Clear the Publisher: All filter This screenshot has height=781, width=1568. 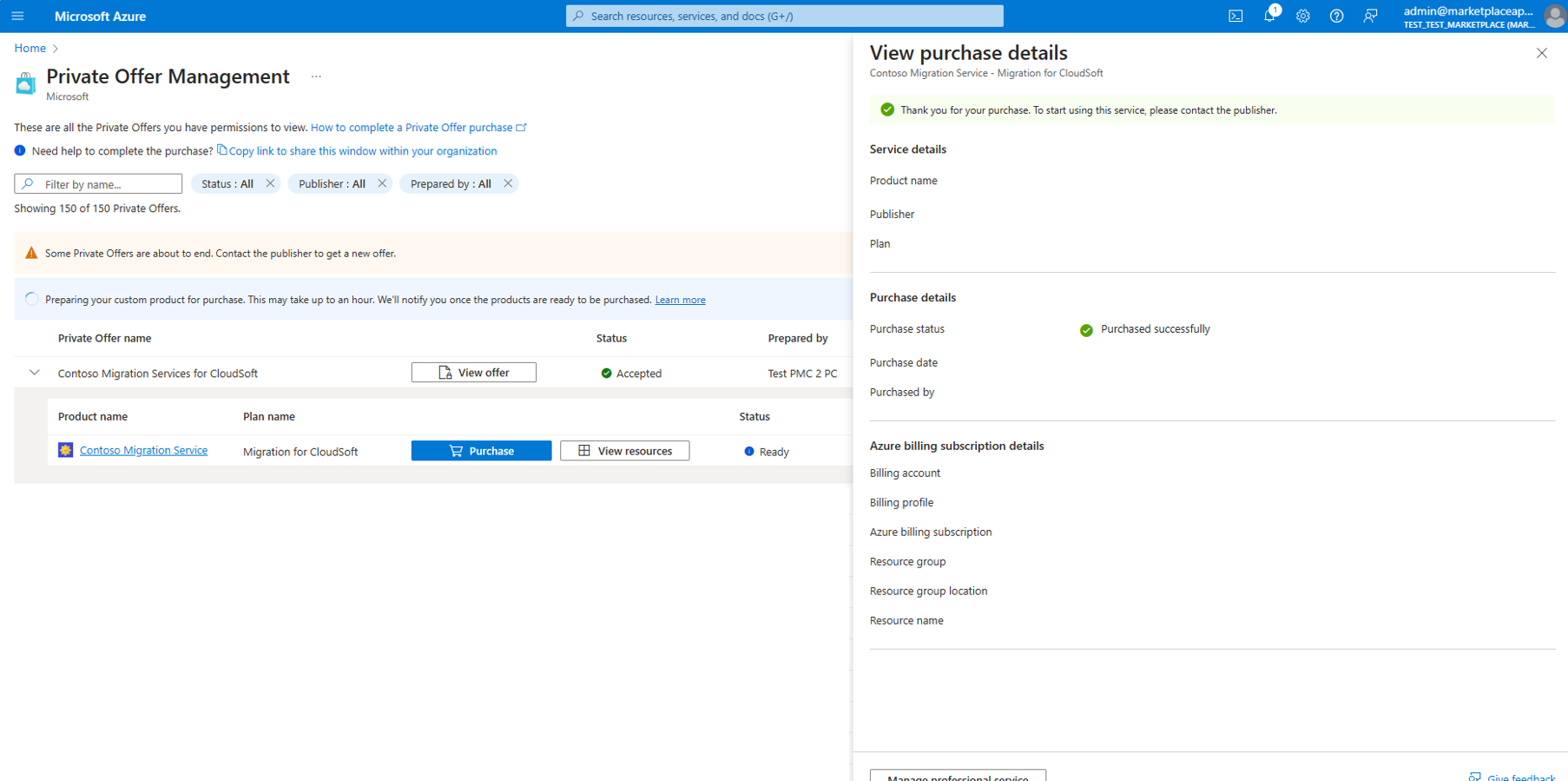382,183
